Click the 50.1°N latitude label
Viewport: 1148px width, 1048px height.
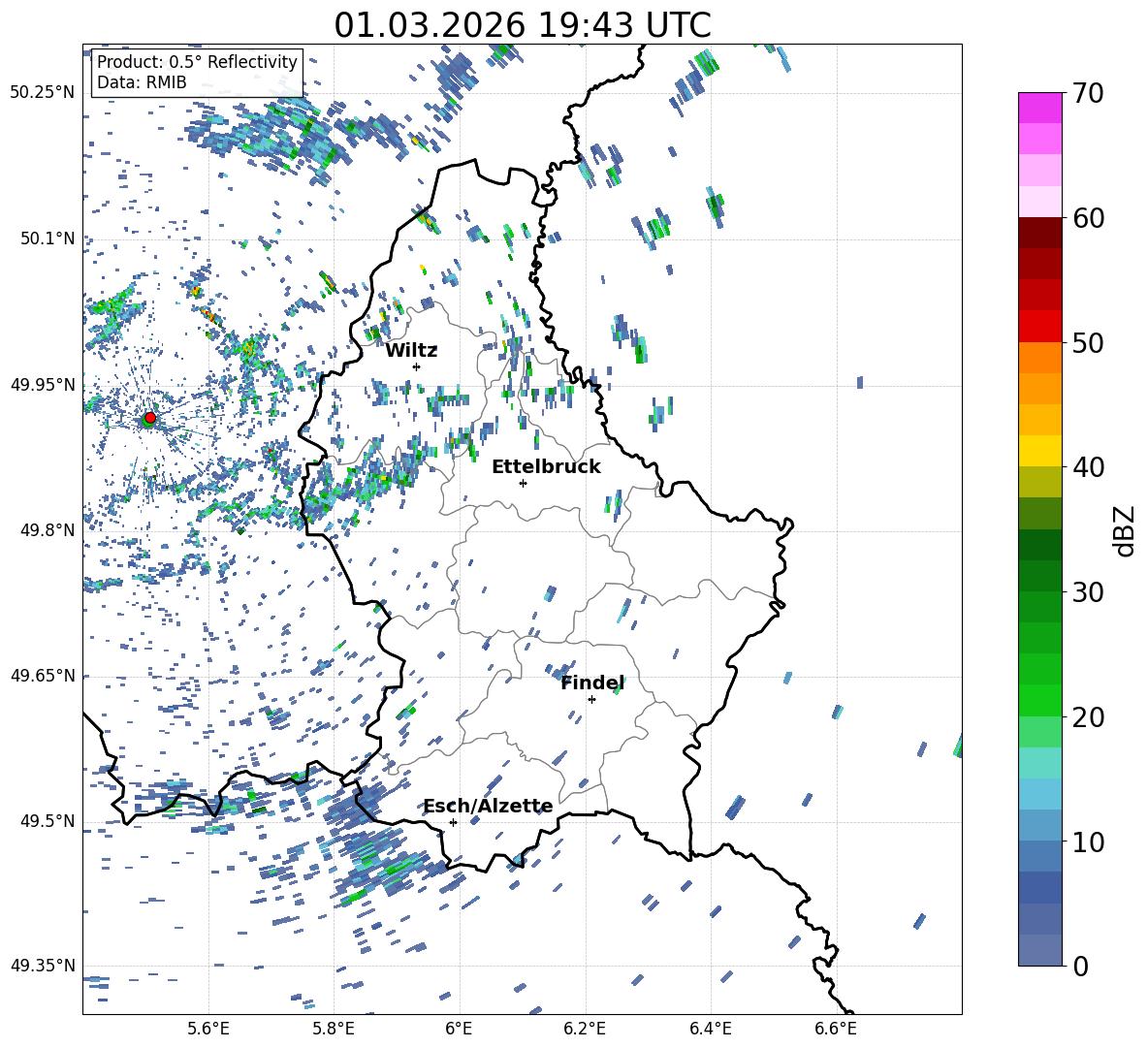point(48,238)
